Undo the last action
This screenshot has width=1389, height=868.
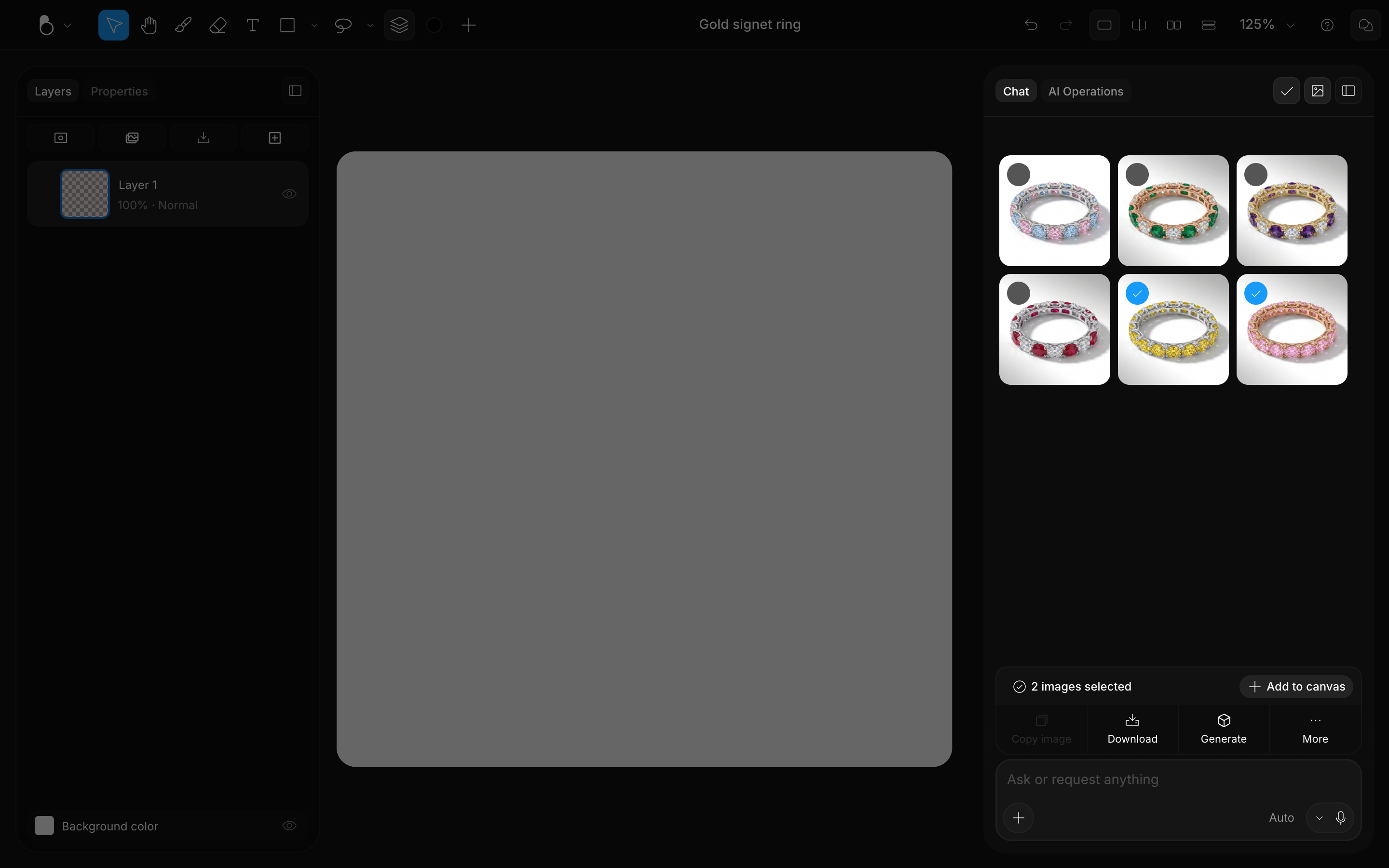pyautogui.click(x=1032, y=25)
